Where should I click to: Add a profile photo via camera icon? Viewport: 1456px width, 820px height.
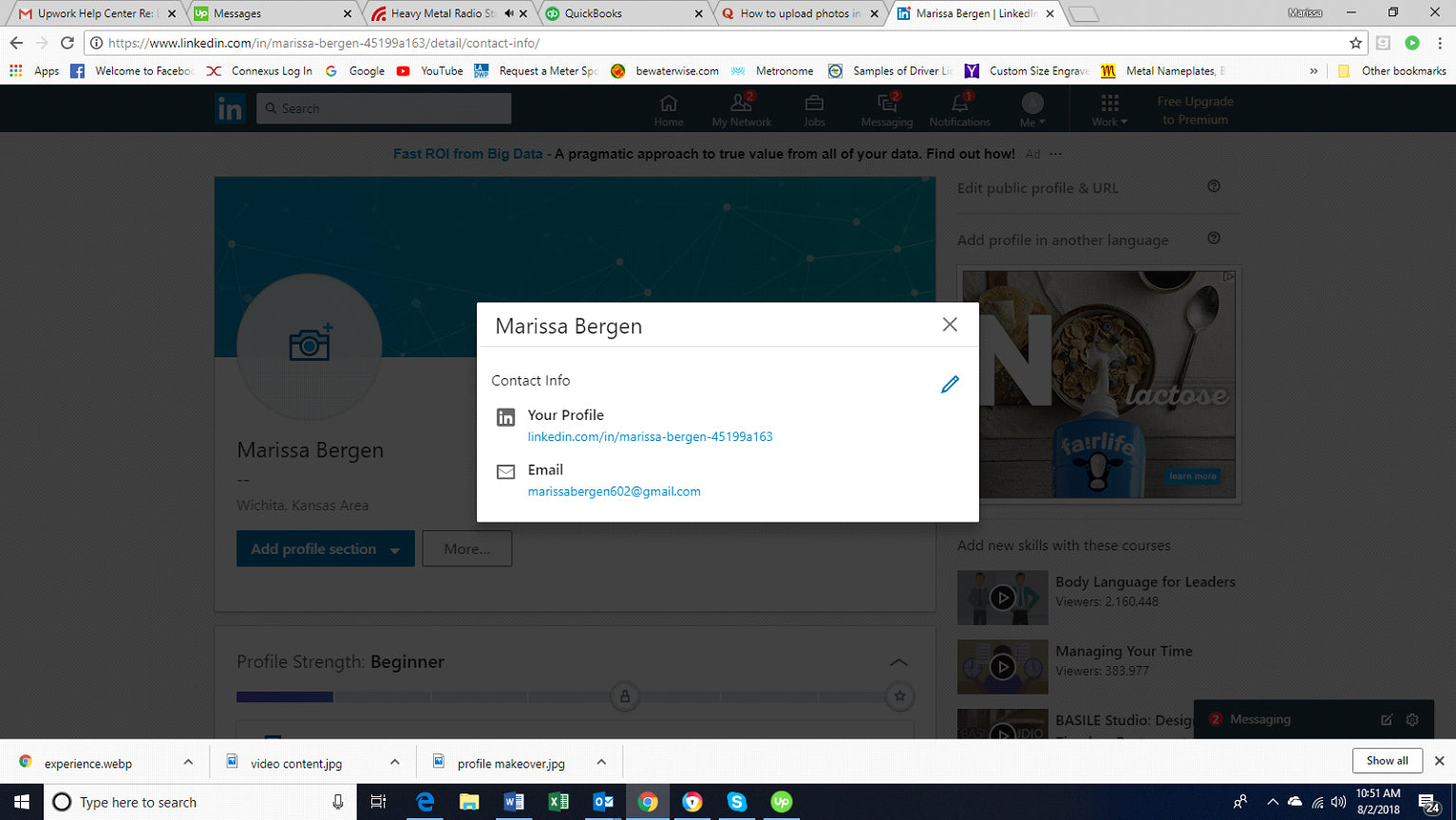coord(310,343)
